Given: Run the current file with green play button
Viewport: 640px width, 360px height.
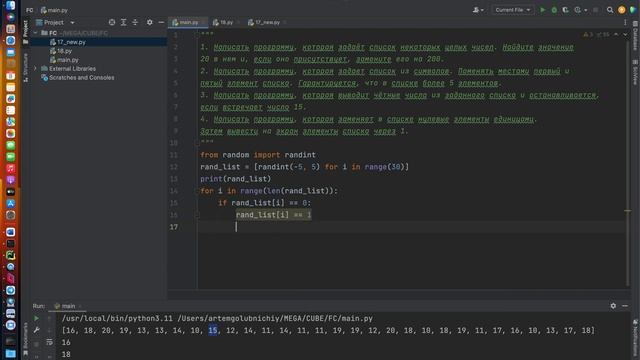Looking at the screenshot, I should pos(542,10).
